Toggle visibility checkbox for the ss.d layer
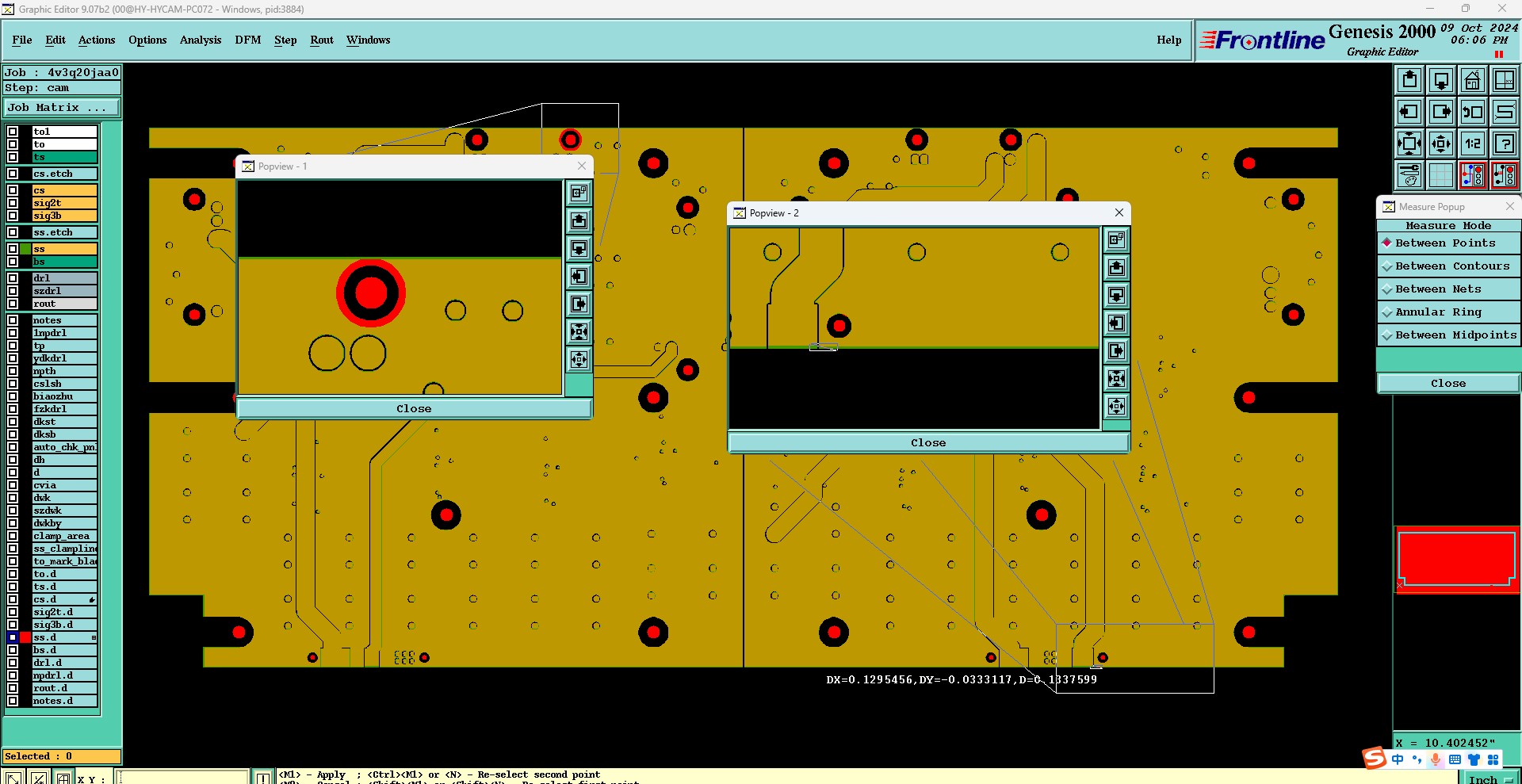Image resolution: width=1522 pixels, height=784 pixels. tap(13, 637)
